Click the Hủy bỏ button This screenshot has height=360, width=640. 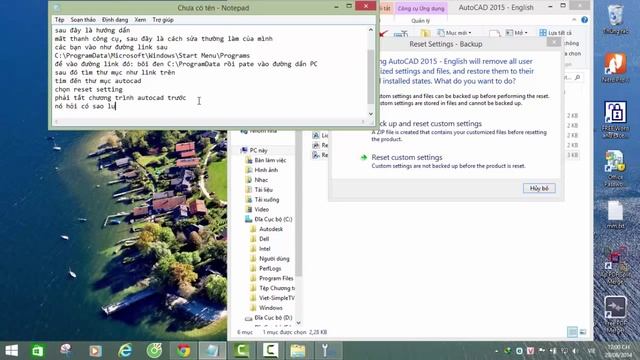[539, 188]
